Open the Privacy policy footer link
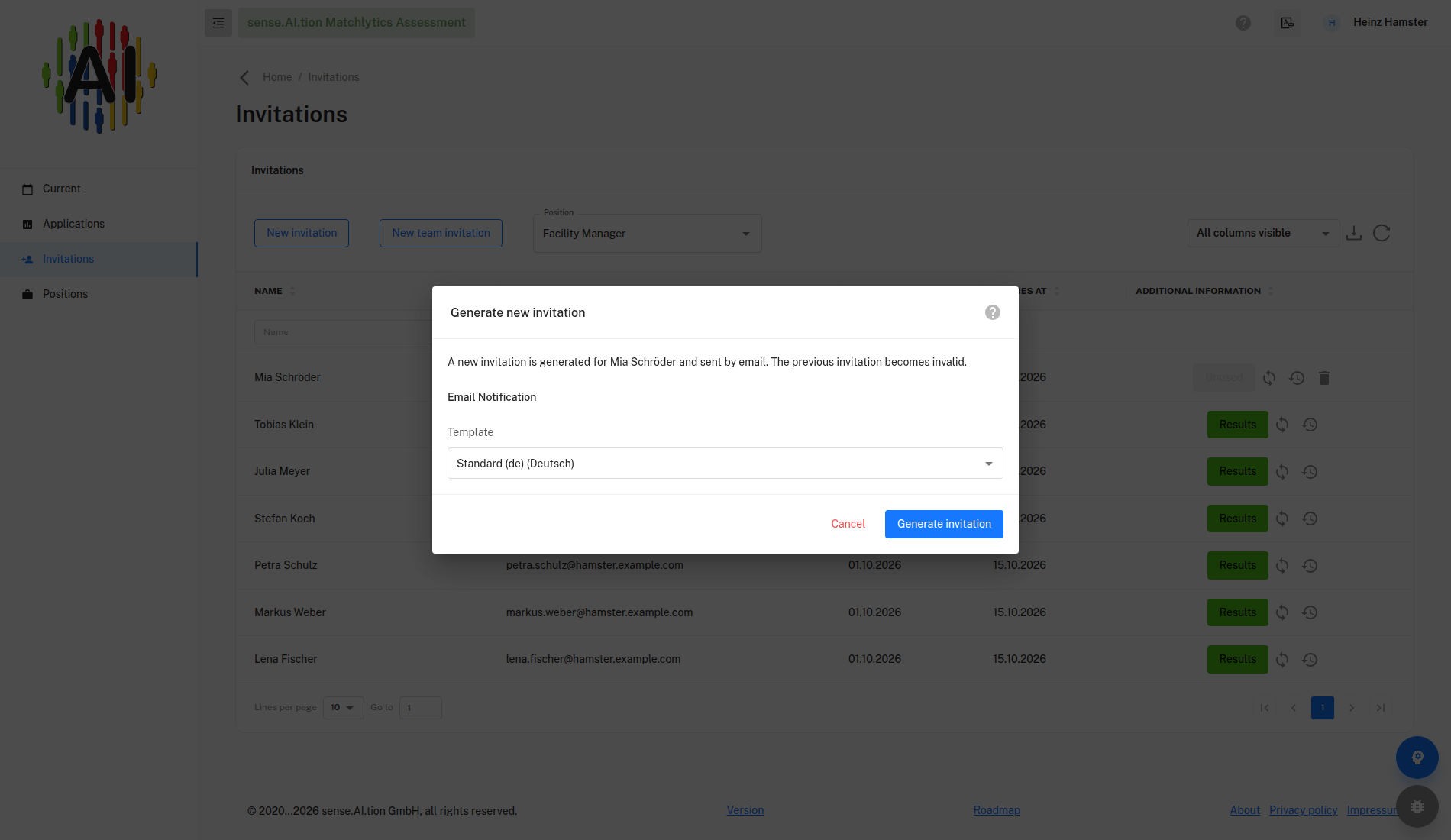 click(1303, 810)
